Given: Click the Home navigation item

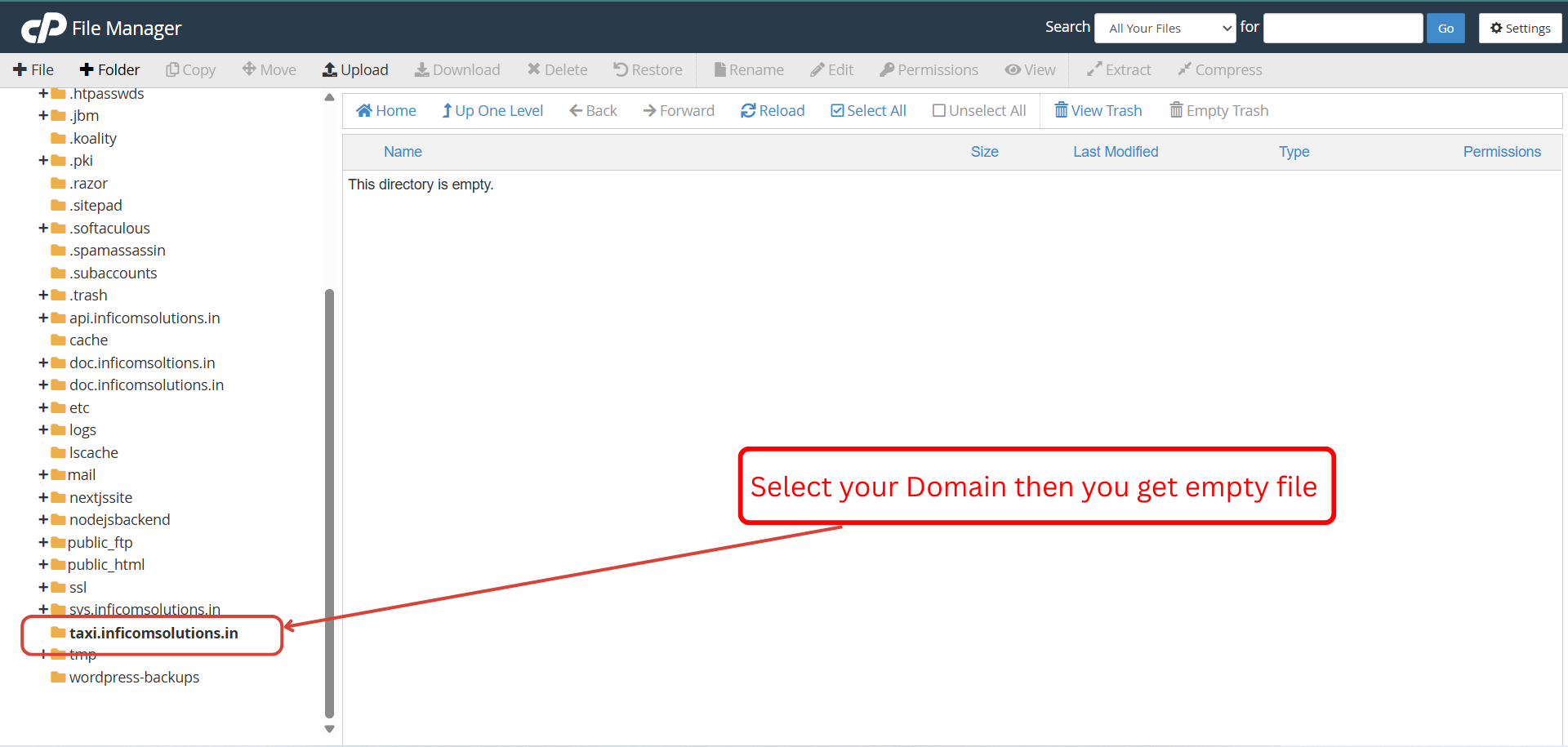Looking at the screenshot, I should pos(385,110).
